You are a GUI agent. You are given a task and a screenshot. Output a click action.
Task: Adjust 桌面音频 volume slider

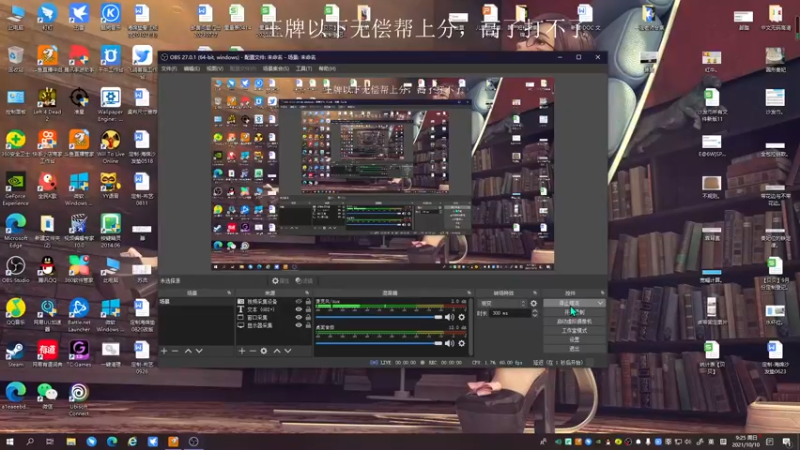[379, 343]
